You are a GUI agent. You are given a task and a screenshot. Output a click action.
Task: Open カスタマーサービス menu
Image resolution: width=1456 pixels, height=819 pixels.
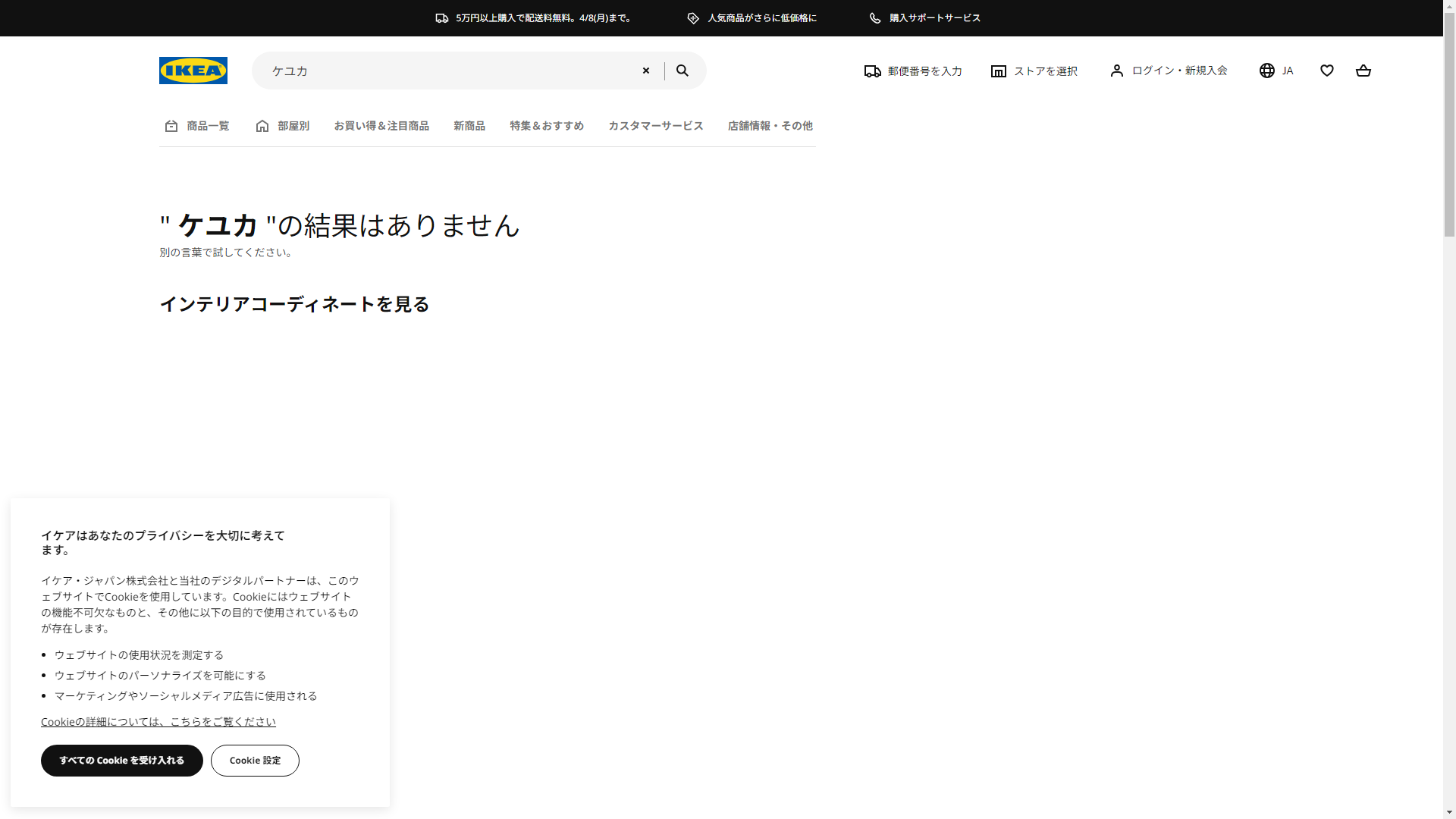655,126
